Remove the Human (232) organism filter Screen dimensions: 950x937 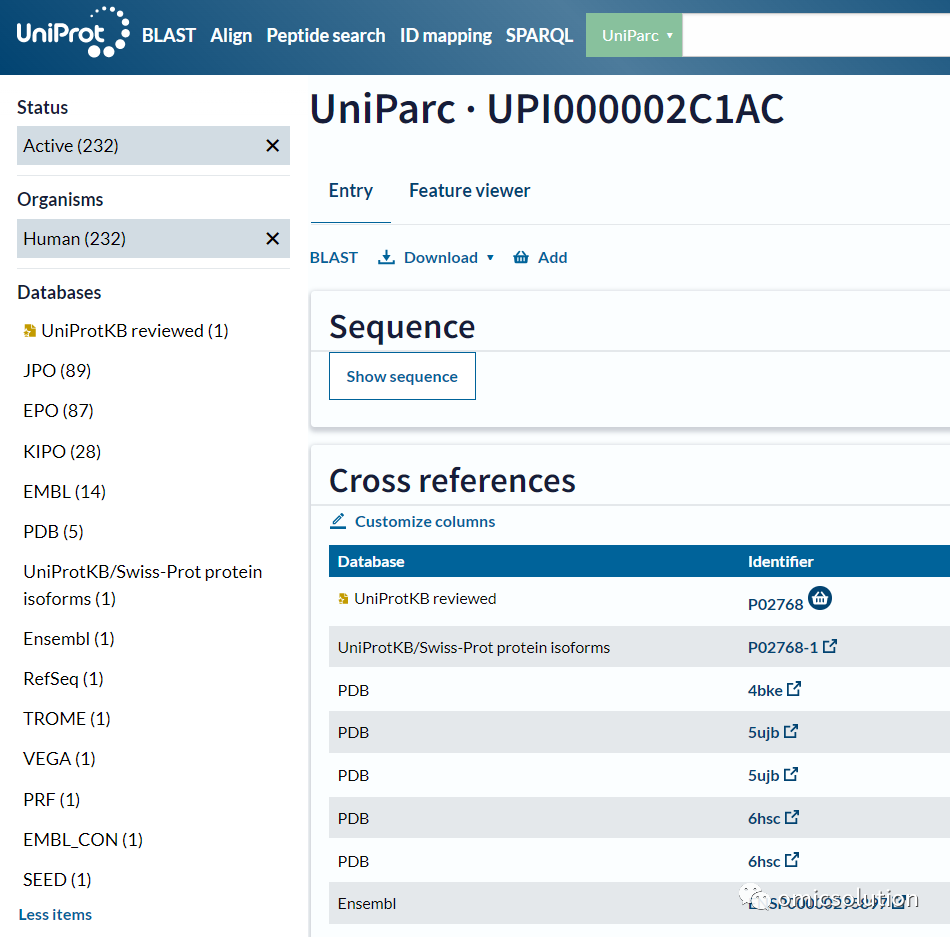(273, 239)
